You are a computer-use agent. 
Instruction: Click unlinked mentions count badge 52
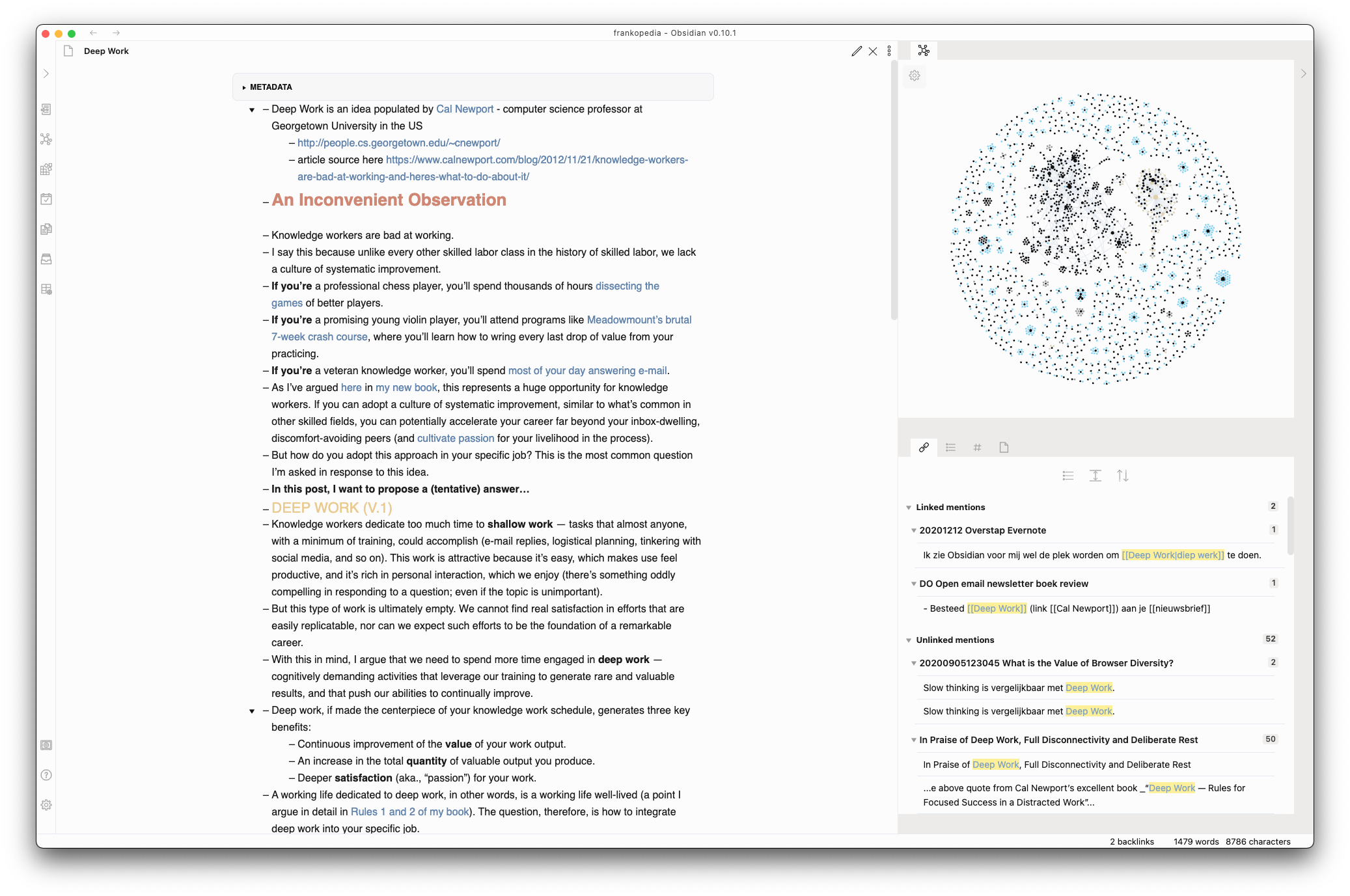tap(1271, 639)
